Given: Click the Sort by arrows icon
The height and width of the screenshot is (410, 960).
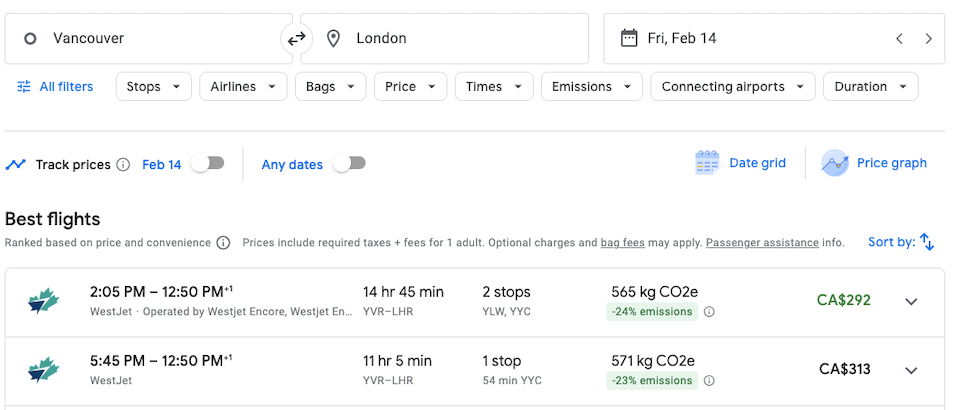Looking at the screenshot, I should click(927, 242).
